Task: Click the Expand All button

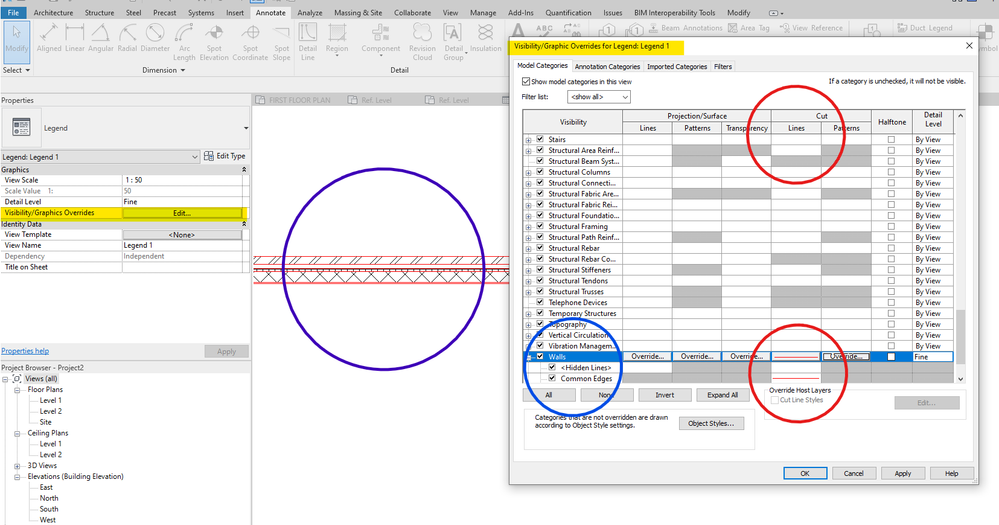Action: pyautogui.click(x=722, y=395)
